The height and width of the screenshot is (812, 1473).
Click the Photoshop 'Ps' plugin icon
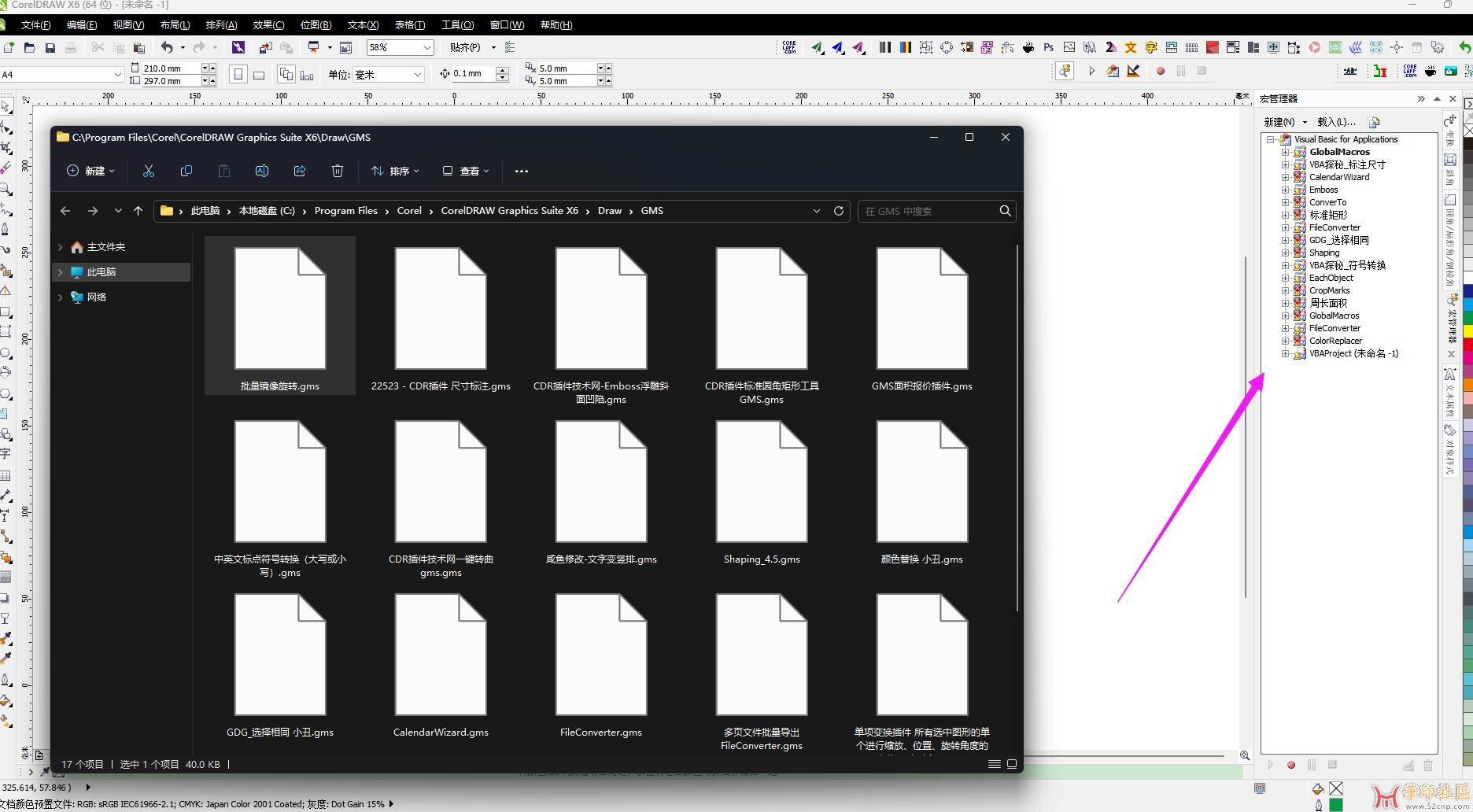pos(1048,48)
